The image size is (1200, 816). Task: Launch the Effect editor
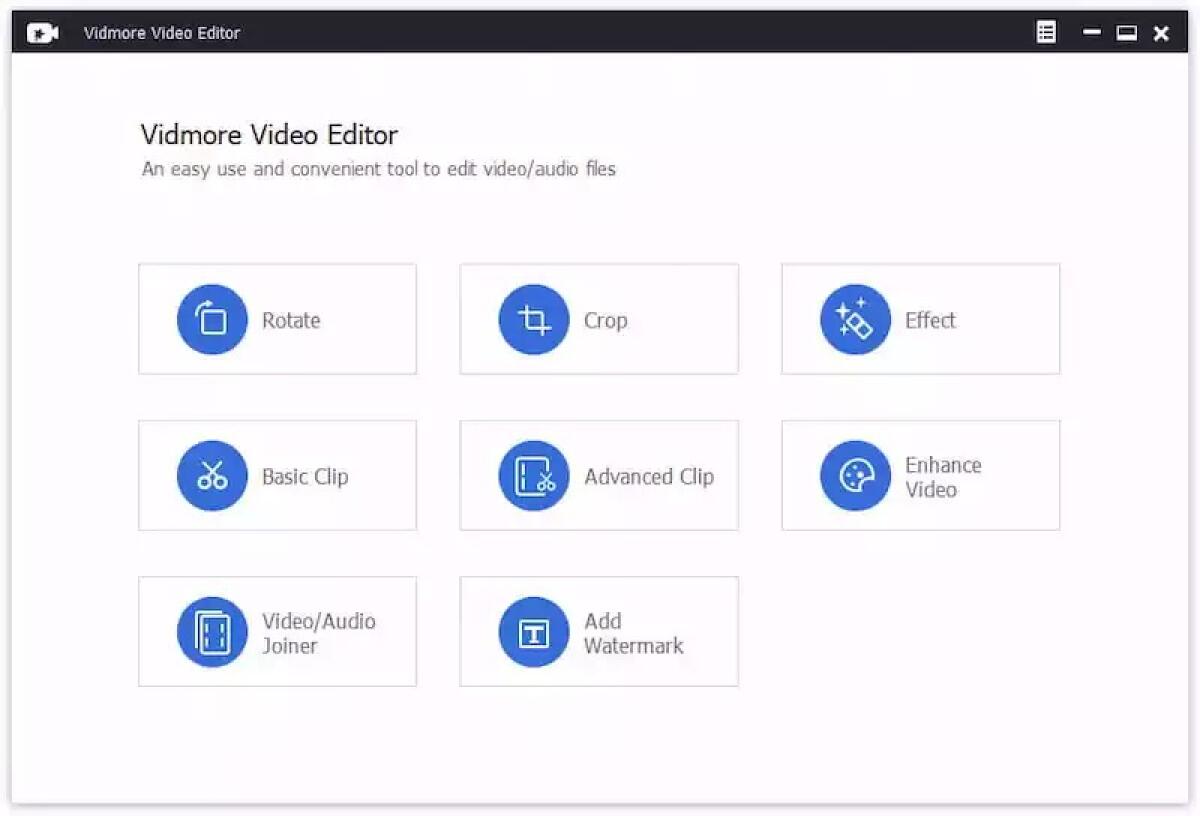[x=920, y=319]
